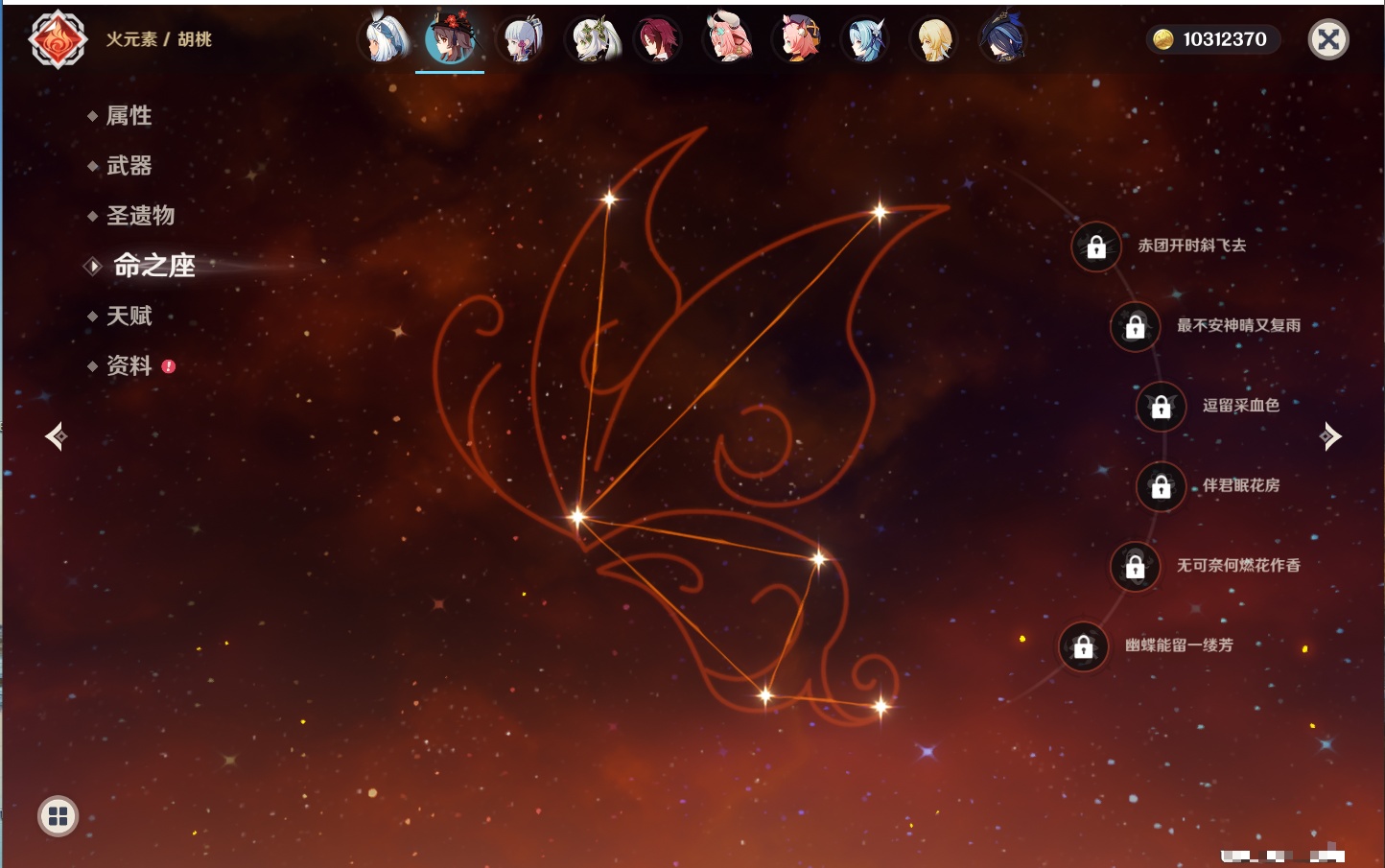Open the 武器 weapon page
The height and width of the screenshot is (868, 1385).
(129, 166)
